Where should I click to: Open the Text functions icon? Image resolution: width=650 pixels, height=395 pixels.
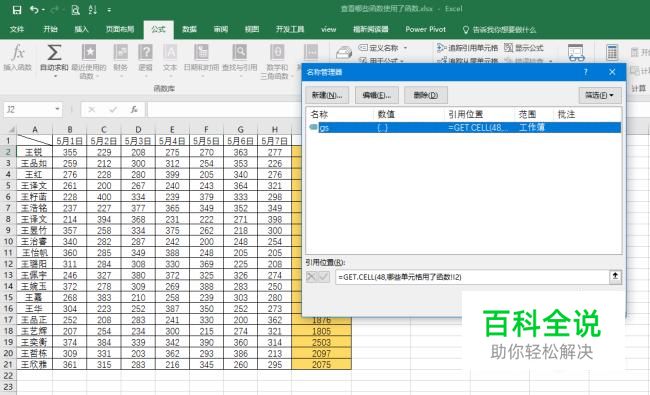tap(170, 53)
